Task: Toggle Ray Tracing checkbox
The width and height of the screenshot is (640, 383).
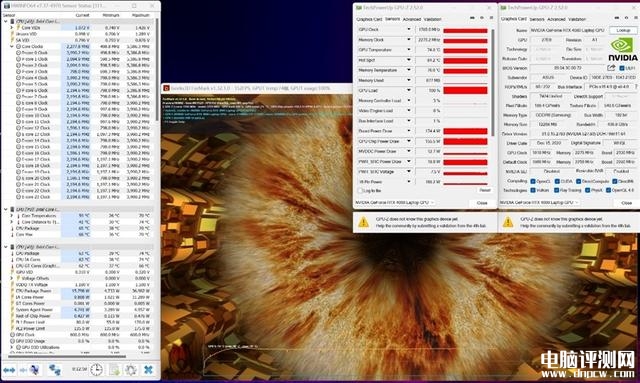Action: coord(557,190)
